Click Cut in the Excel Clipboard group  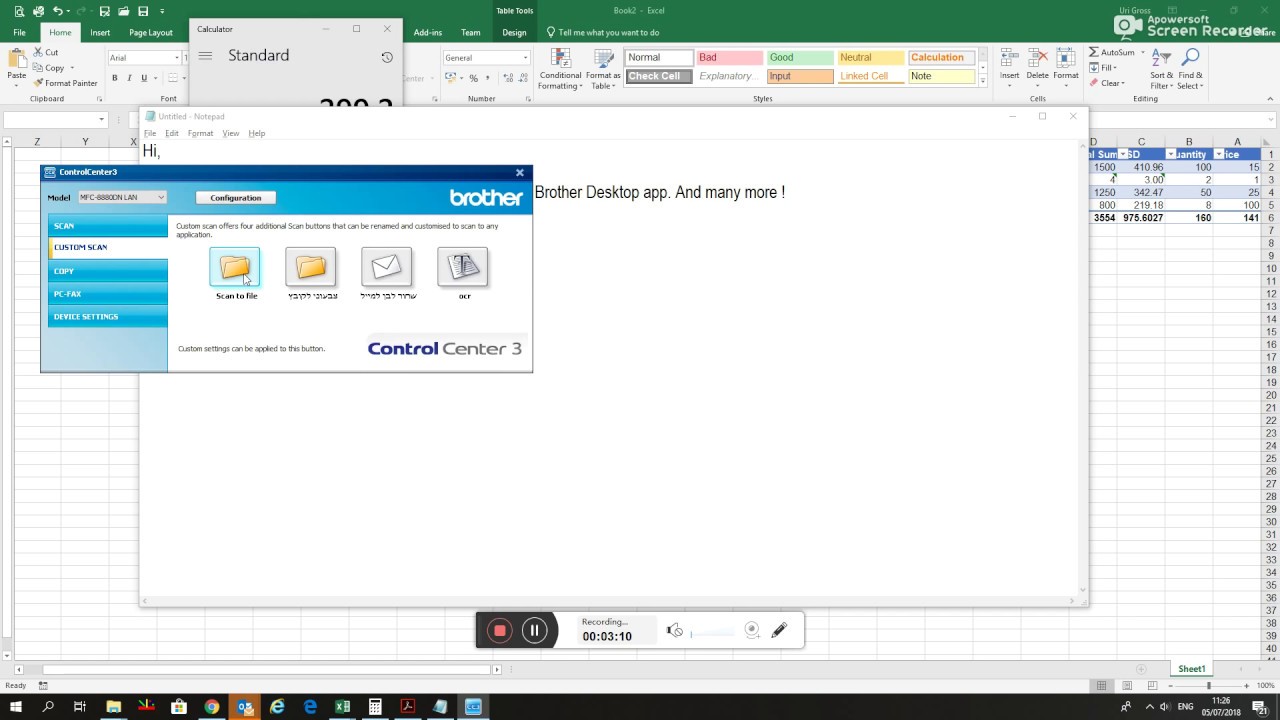[x=46, y=52]
